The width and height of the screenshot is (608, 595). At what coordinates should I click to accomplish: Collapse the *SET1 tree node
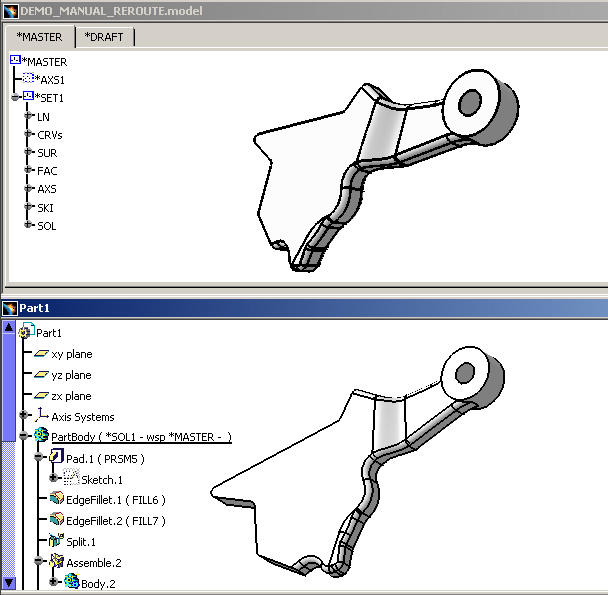coord(15,97)
